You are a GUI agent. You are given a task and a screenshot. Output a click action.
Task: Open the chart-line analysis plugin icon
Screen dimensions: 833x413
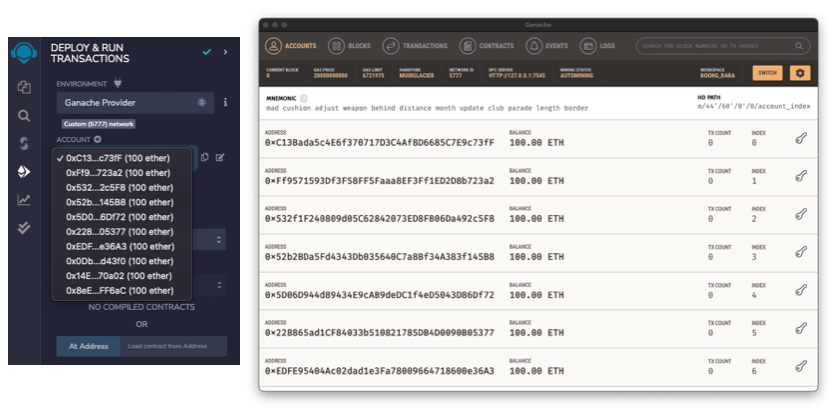click(24, 200)
